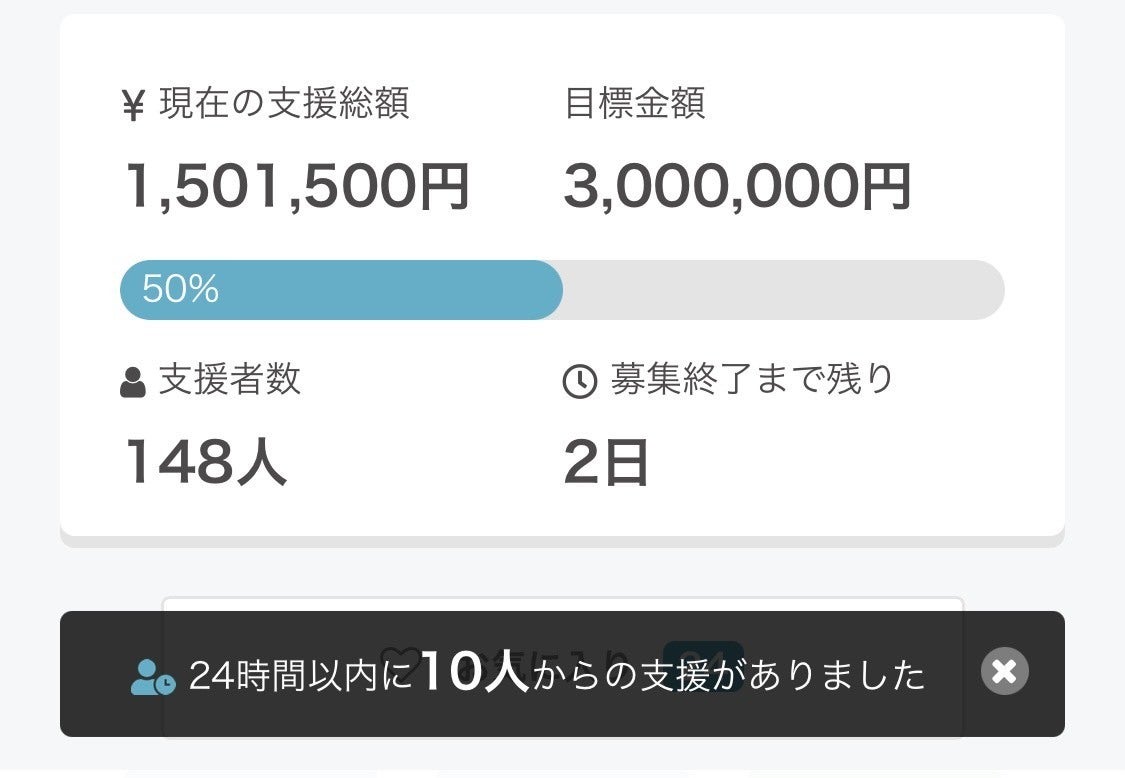Click the 1,501,500円 current total amount
Viewport: 1125px width, 778px height.
(x=297, y=187)
